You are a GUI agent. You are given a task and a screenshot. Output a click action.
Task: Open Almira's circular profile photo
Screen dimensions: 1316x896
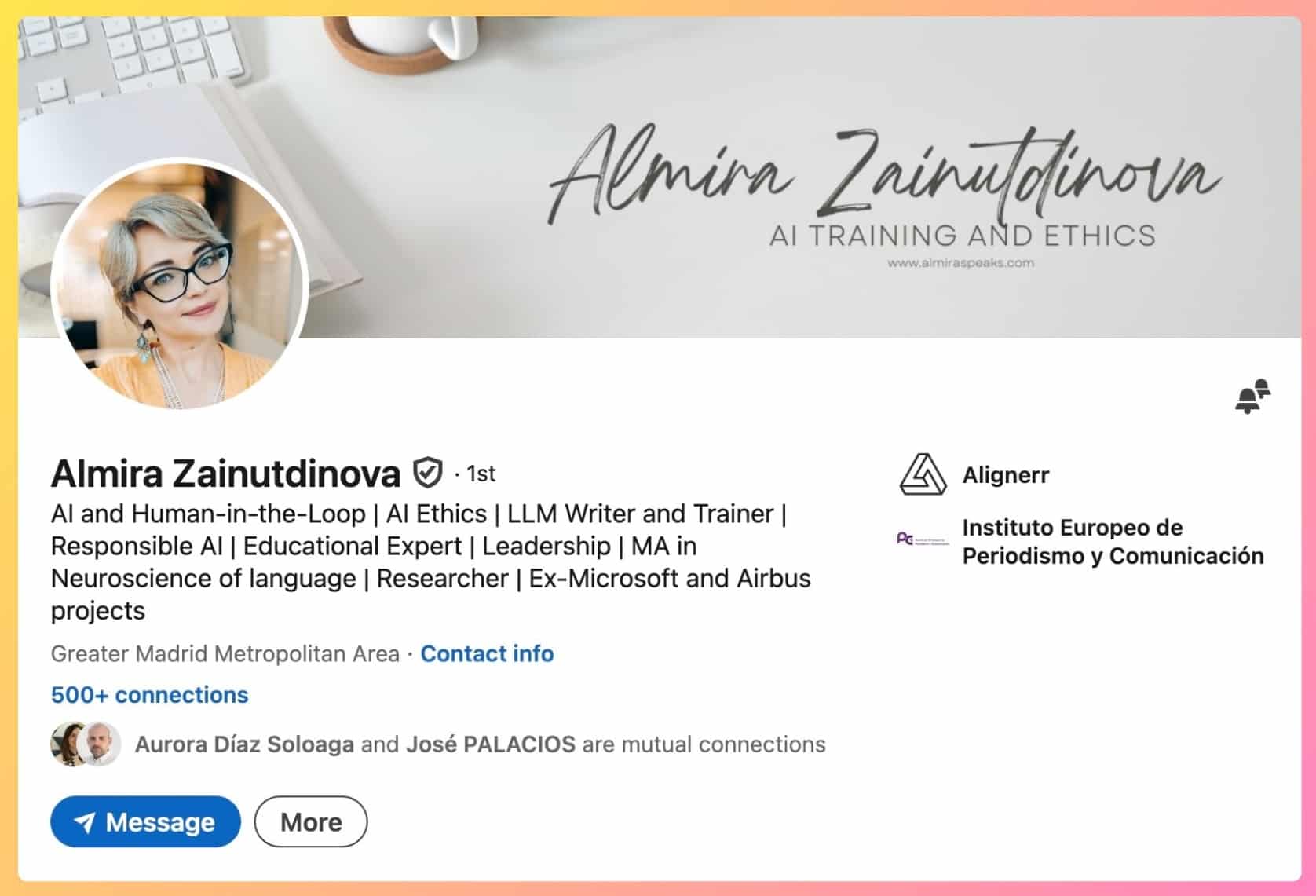click(x=180, y=284)
